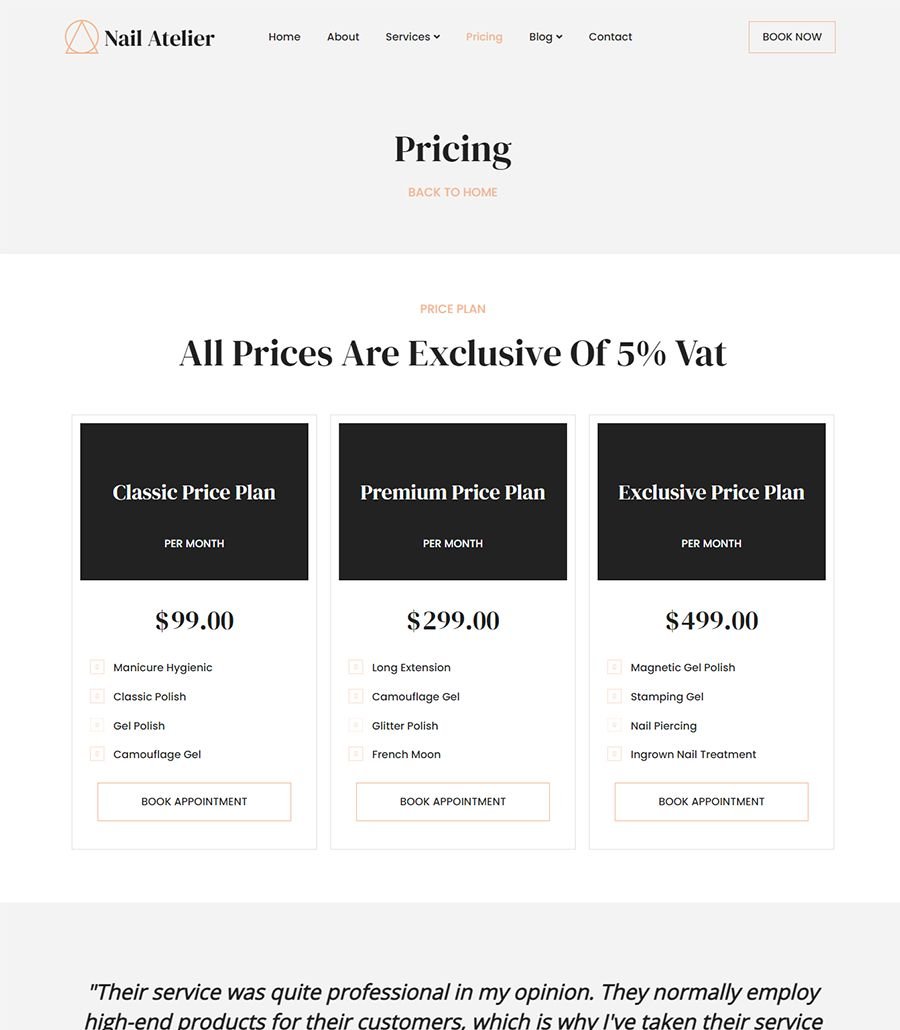Select the icon beside Magnetic Gel Polish

[614, 667]
